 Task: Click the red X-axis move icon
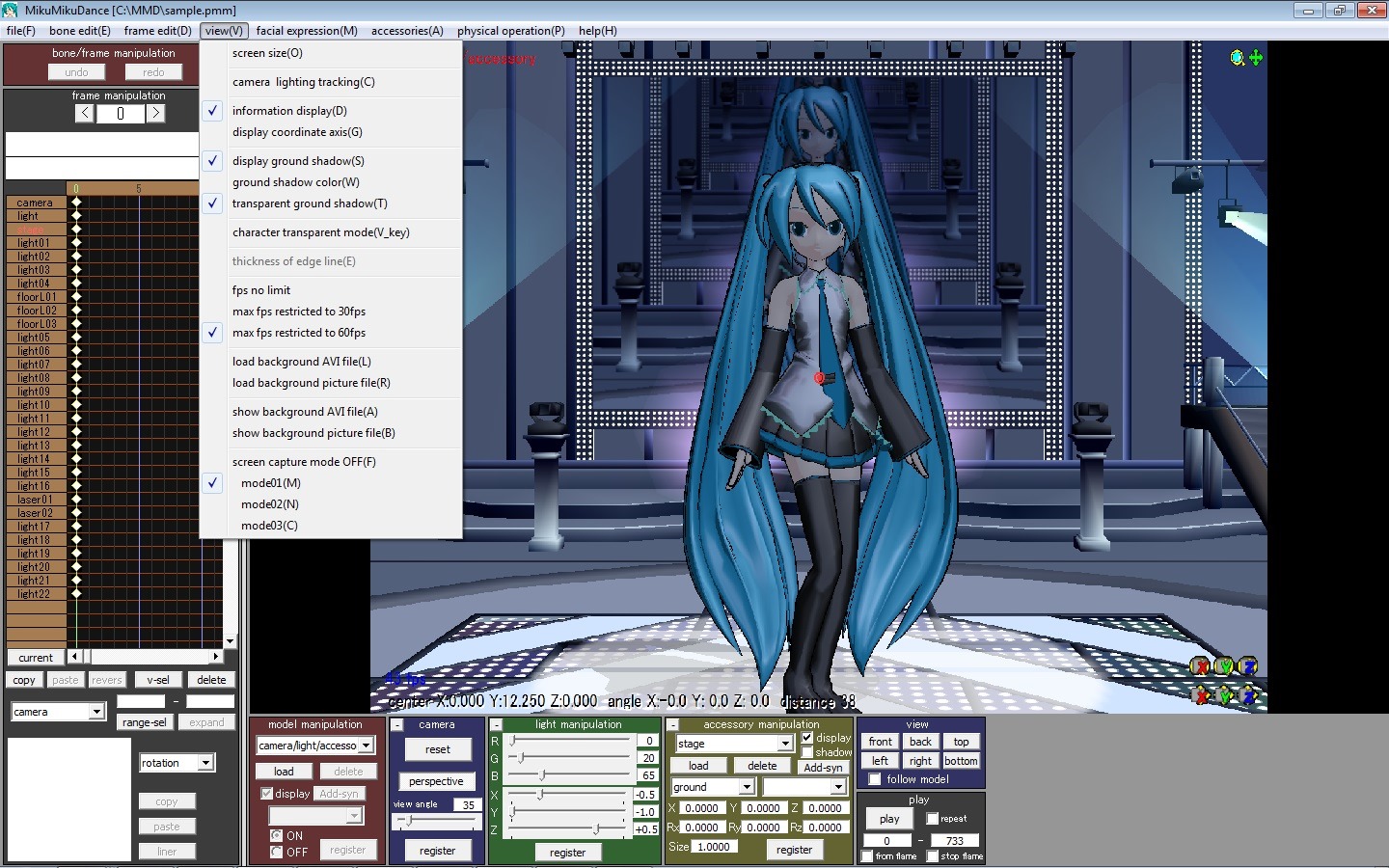[1200, 694]
